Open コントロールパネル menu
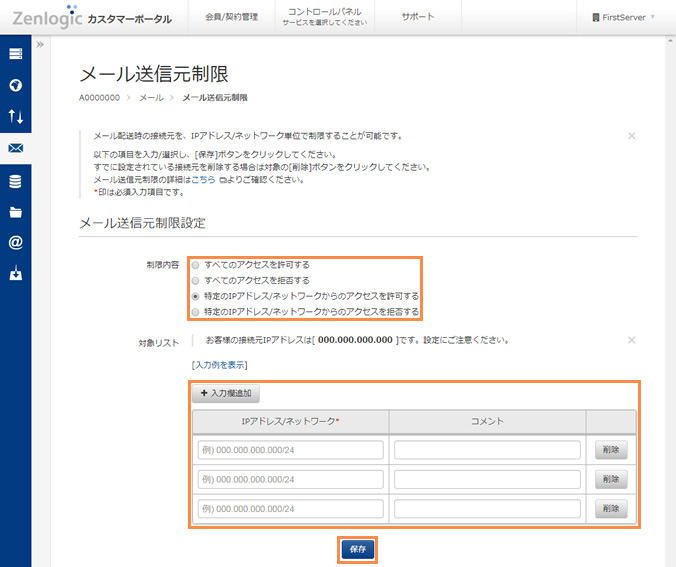The width and height of the screenshot is (676, 567). [325, 17]
